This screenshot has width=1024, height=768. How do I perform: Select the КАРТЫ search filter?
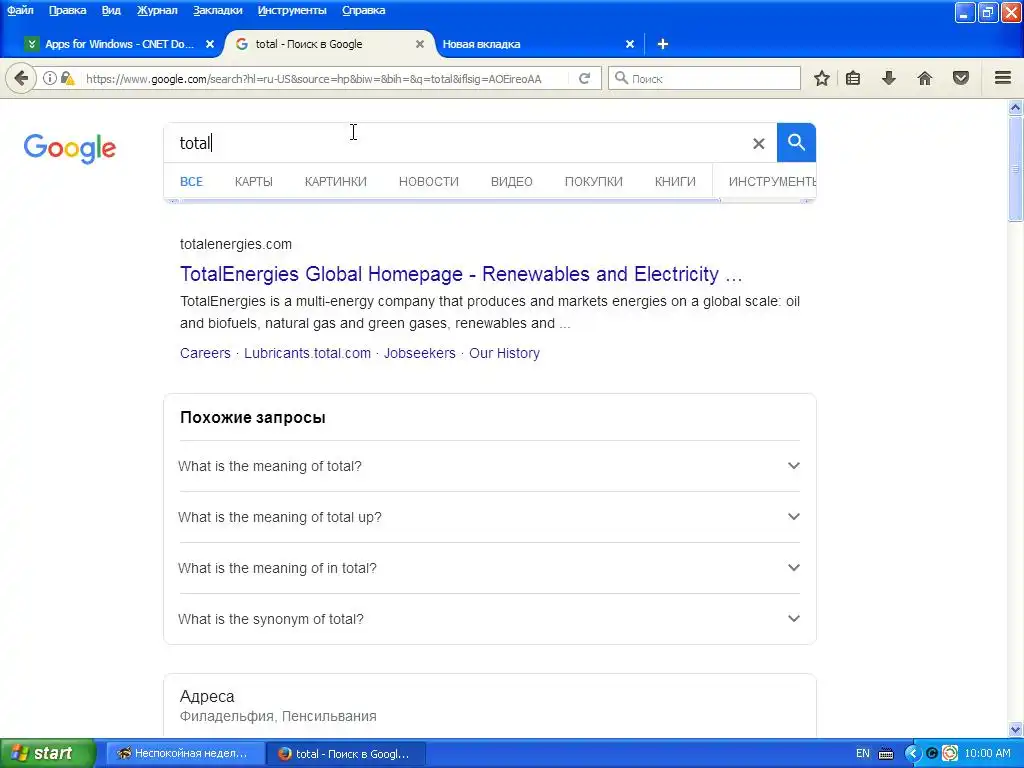point(254,182)
